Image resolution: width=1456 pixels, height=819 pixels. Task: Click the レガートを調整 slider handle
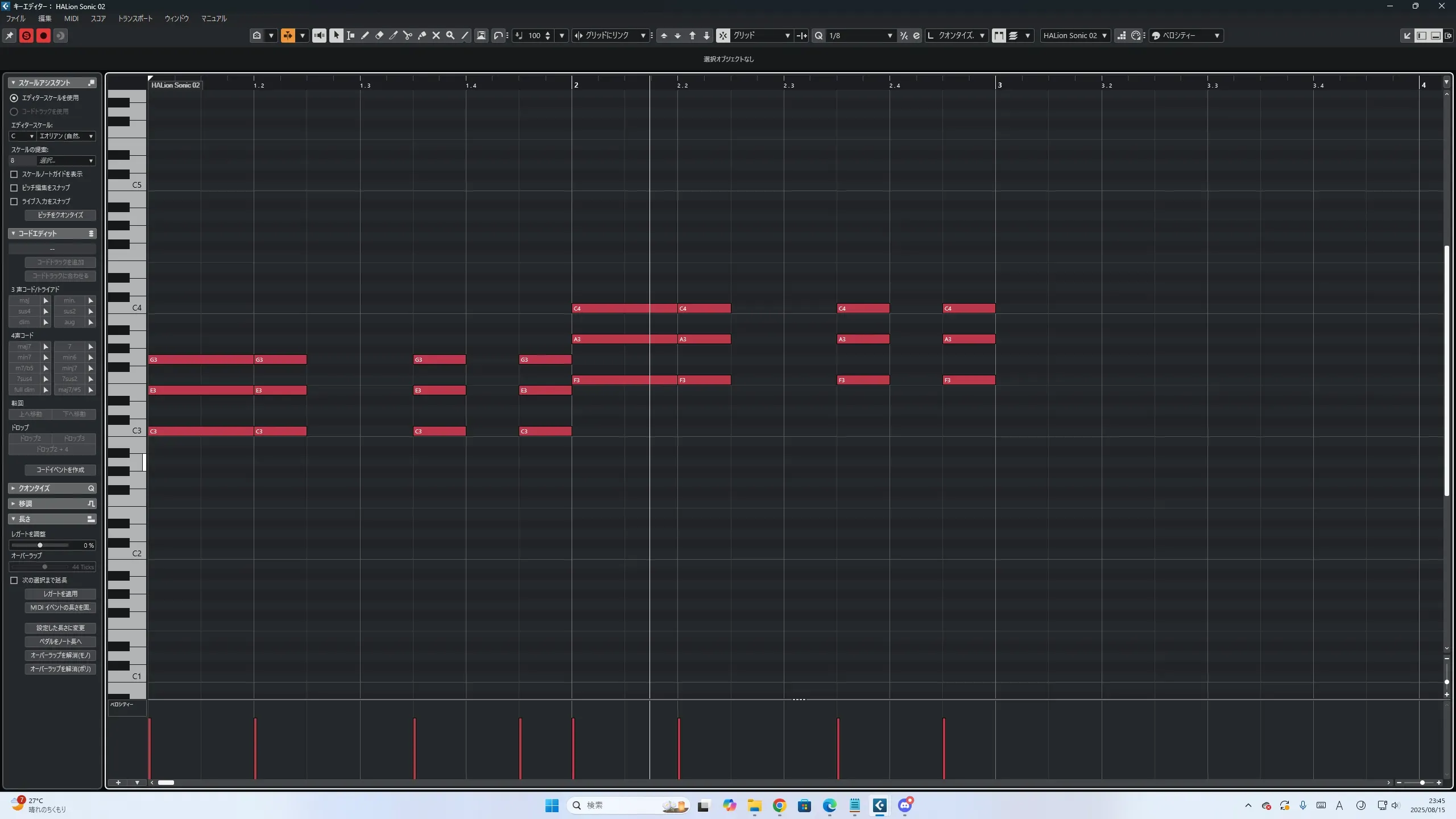pos(40,545)
